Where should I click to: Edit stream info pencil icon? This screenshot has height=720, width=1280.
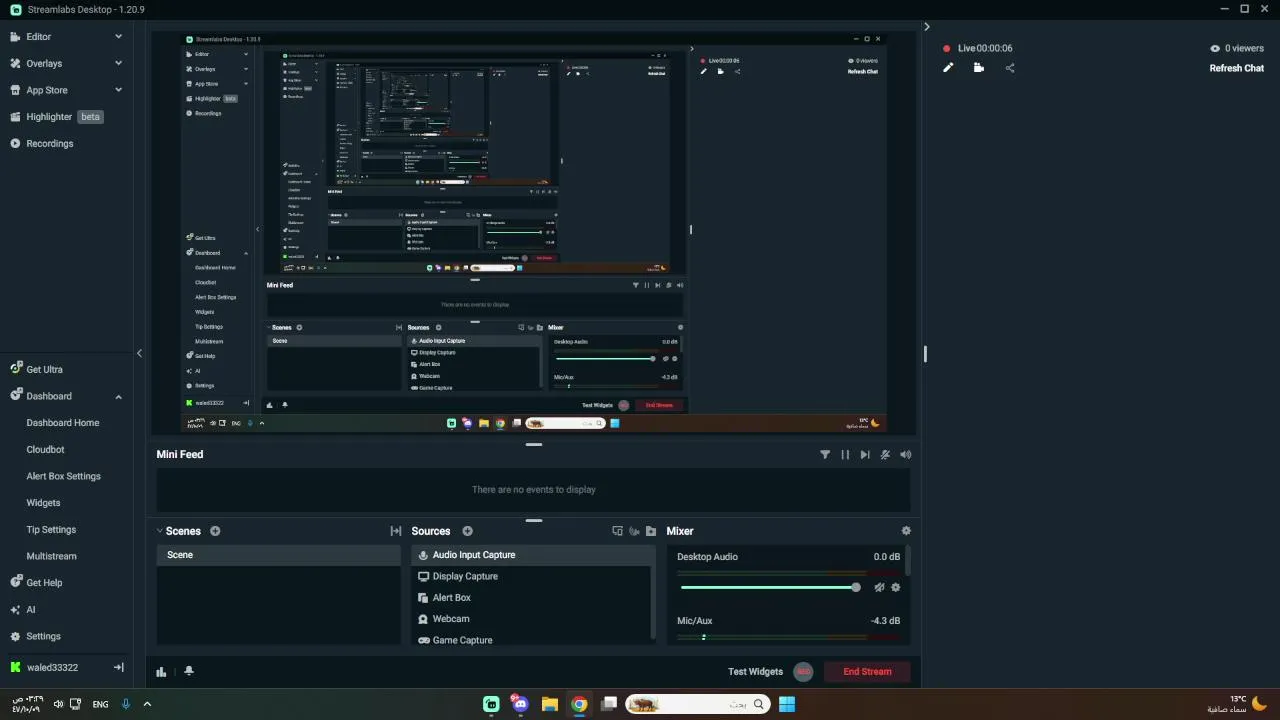point(948,68)
